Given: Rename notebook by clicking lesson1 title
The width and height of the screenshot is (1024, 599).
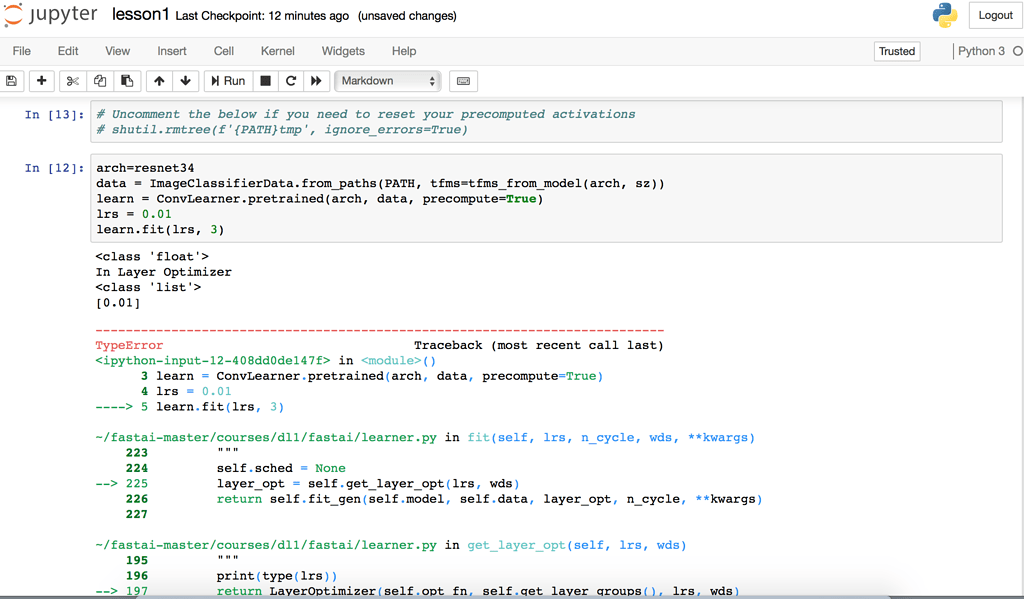Looking at the screenshot, I should coord(141,14).
